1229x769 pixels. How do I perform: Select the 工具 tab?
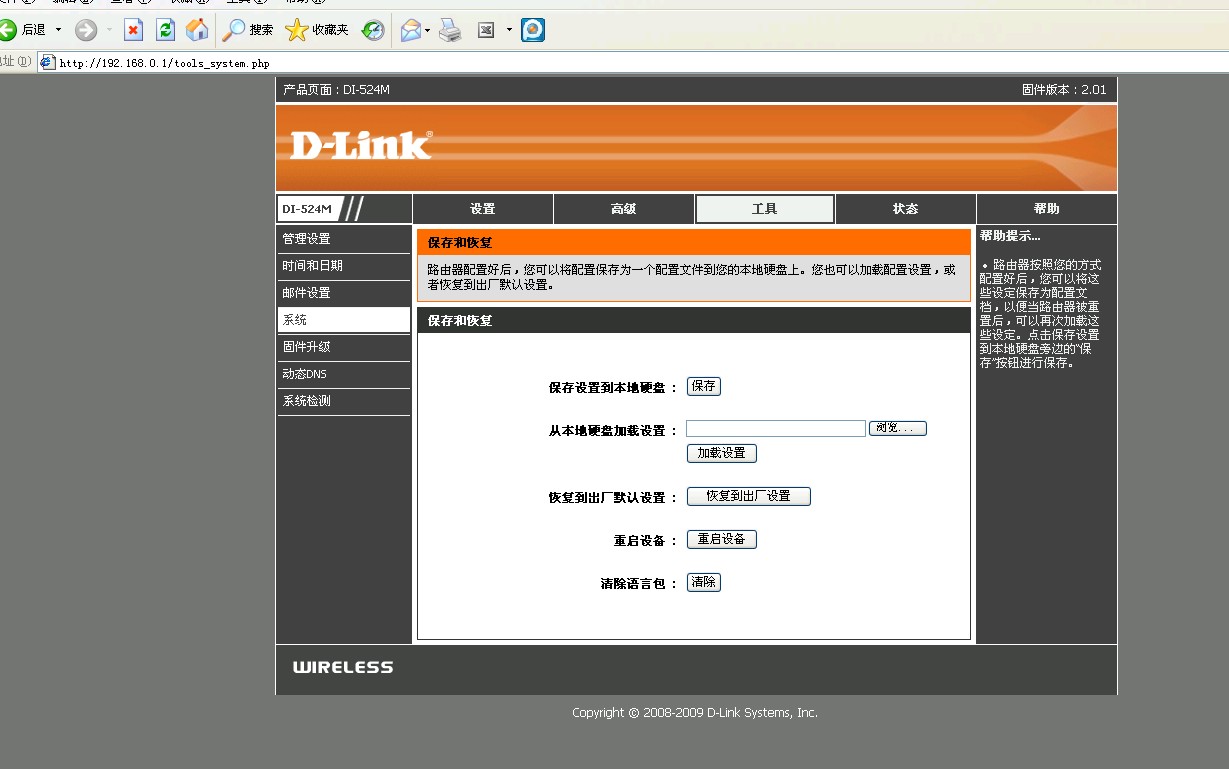[765, 209]
